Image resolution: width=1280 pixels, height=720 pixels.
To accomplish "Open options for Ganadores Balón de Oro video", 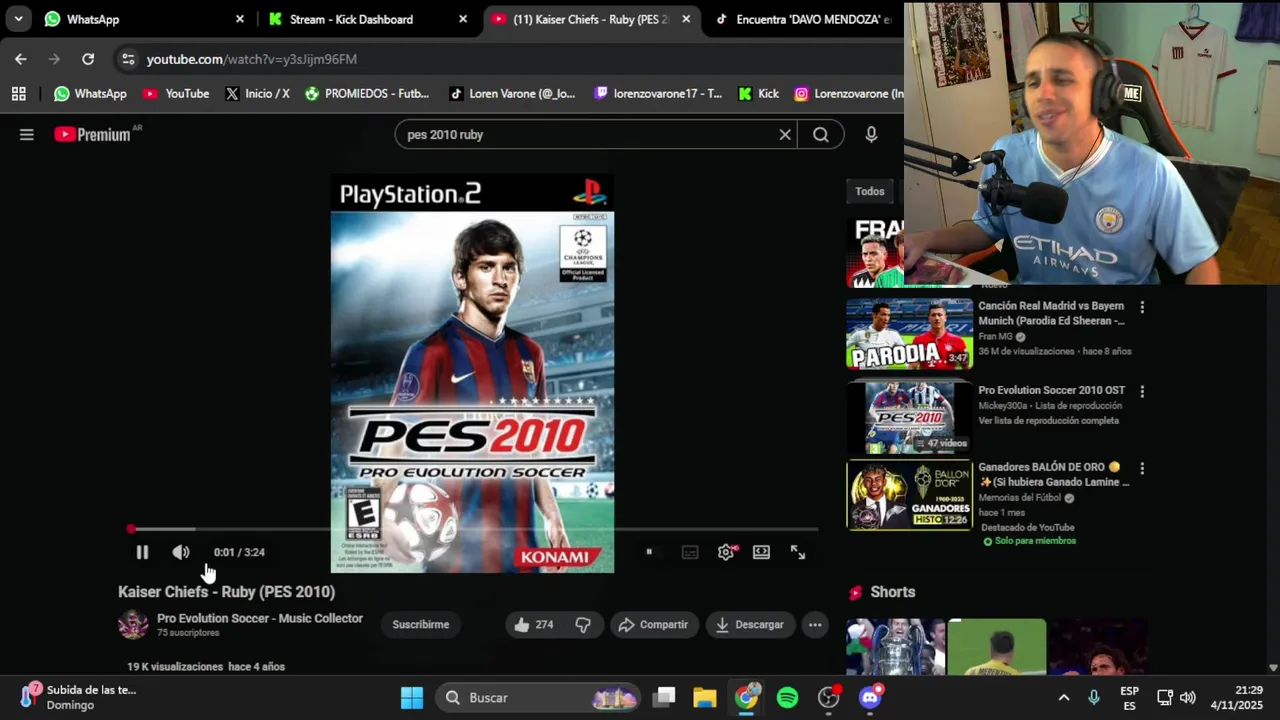I will click(1142, 468).
